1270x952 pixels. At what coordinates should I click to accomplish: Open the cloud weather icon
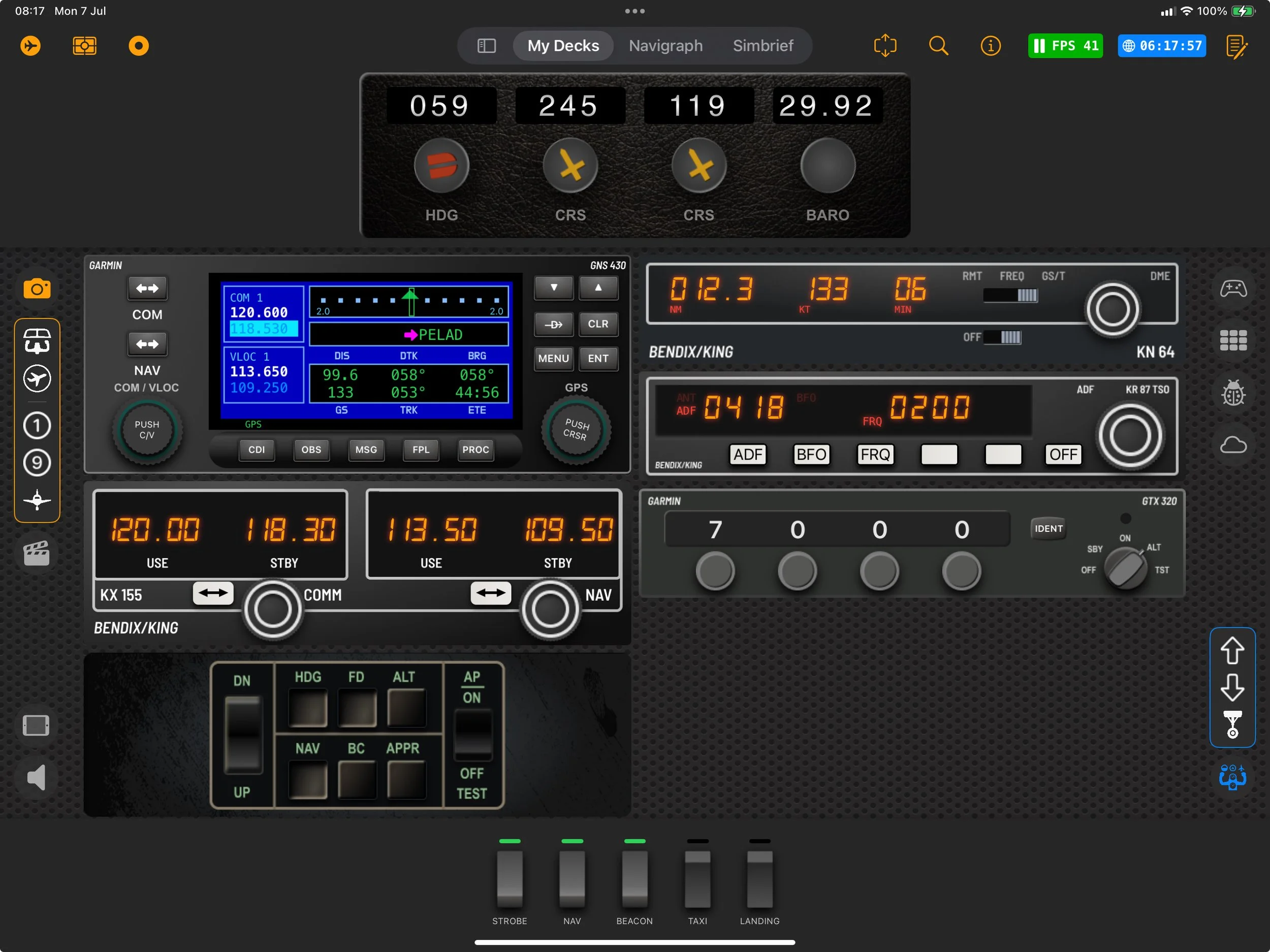coord(1233,445)
